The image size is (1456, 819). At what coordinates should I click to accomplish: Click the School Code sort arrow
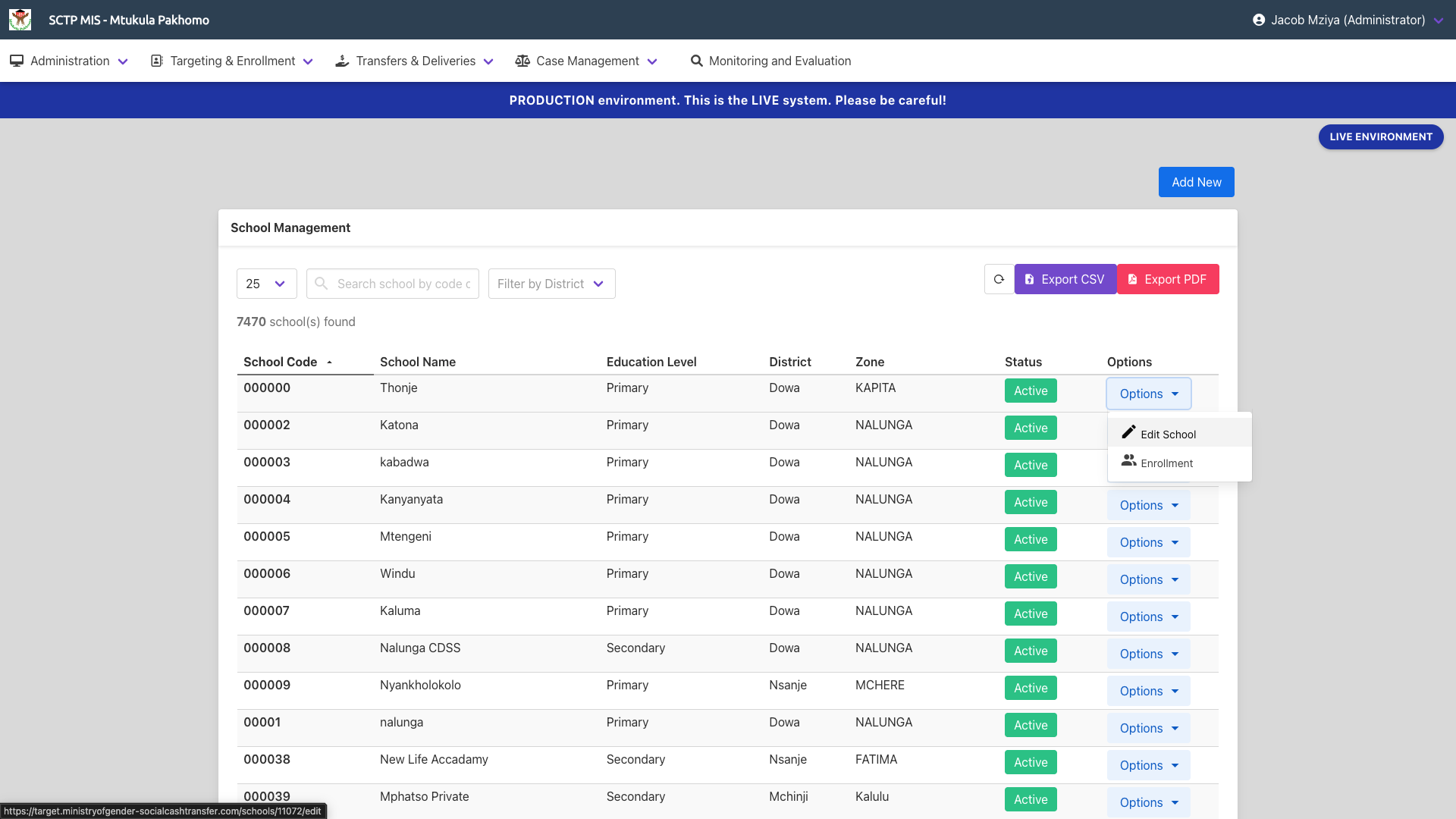(x=329, y=362)
